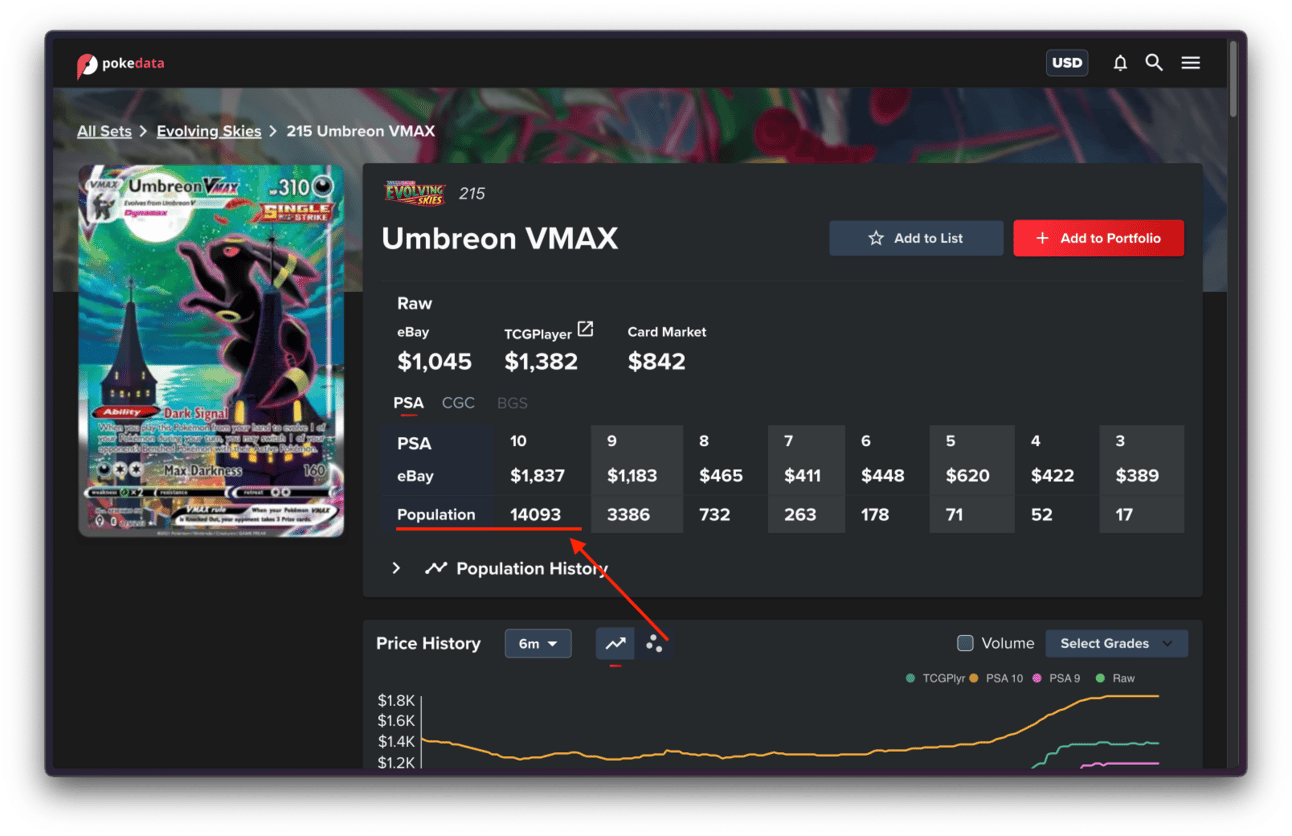Viewport: 1292px width, 836px height.
Task: Click the Raw section heading
Action: tap(415, 303)
